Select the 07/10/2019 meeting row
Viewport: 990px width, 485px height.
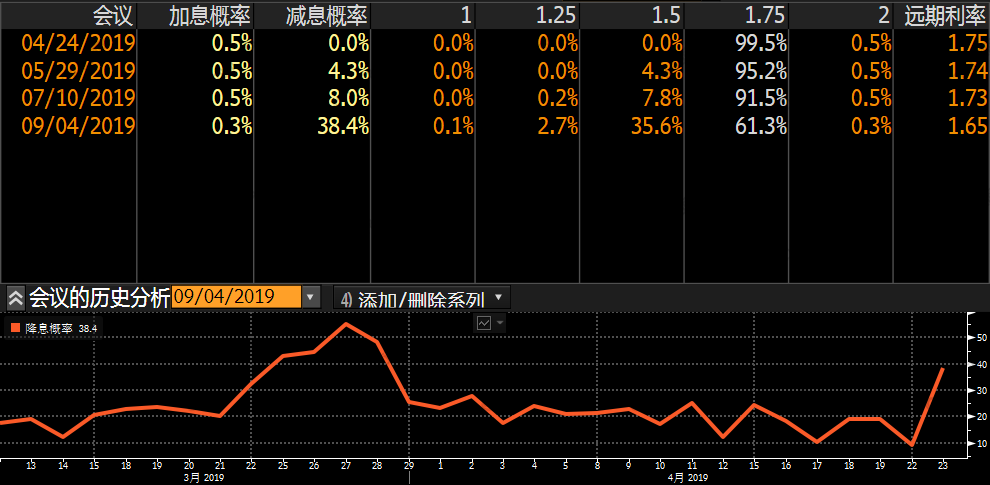pyautogui.click(x=77, y=98)
